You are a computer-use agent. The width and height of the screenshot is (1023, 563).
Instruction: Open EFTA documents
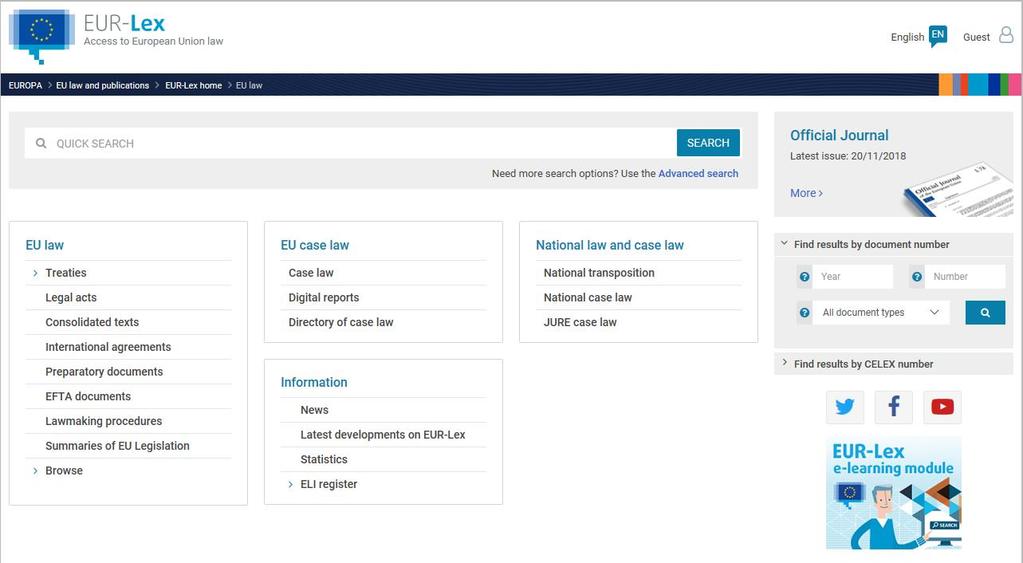[88, 397]
